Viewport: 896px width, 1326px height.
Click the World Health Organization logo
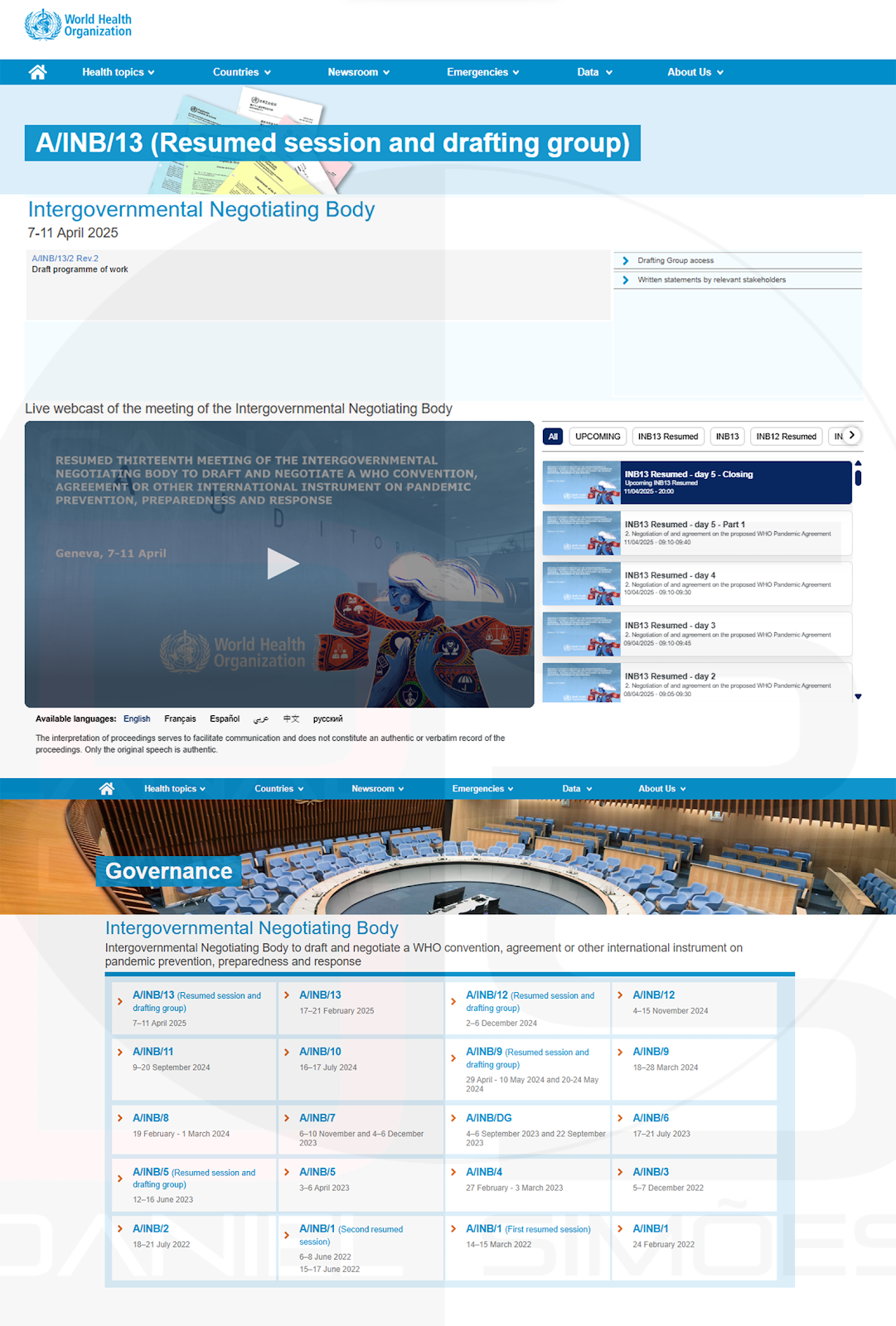(78, 25)
